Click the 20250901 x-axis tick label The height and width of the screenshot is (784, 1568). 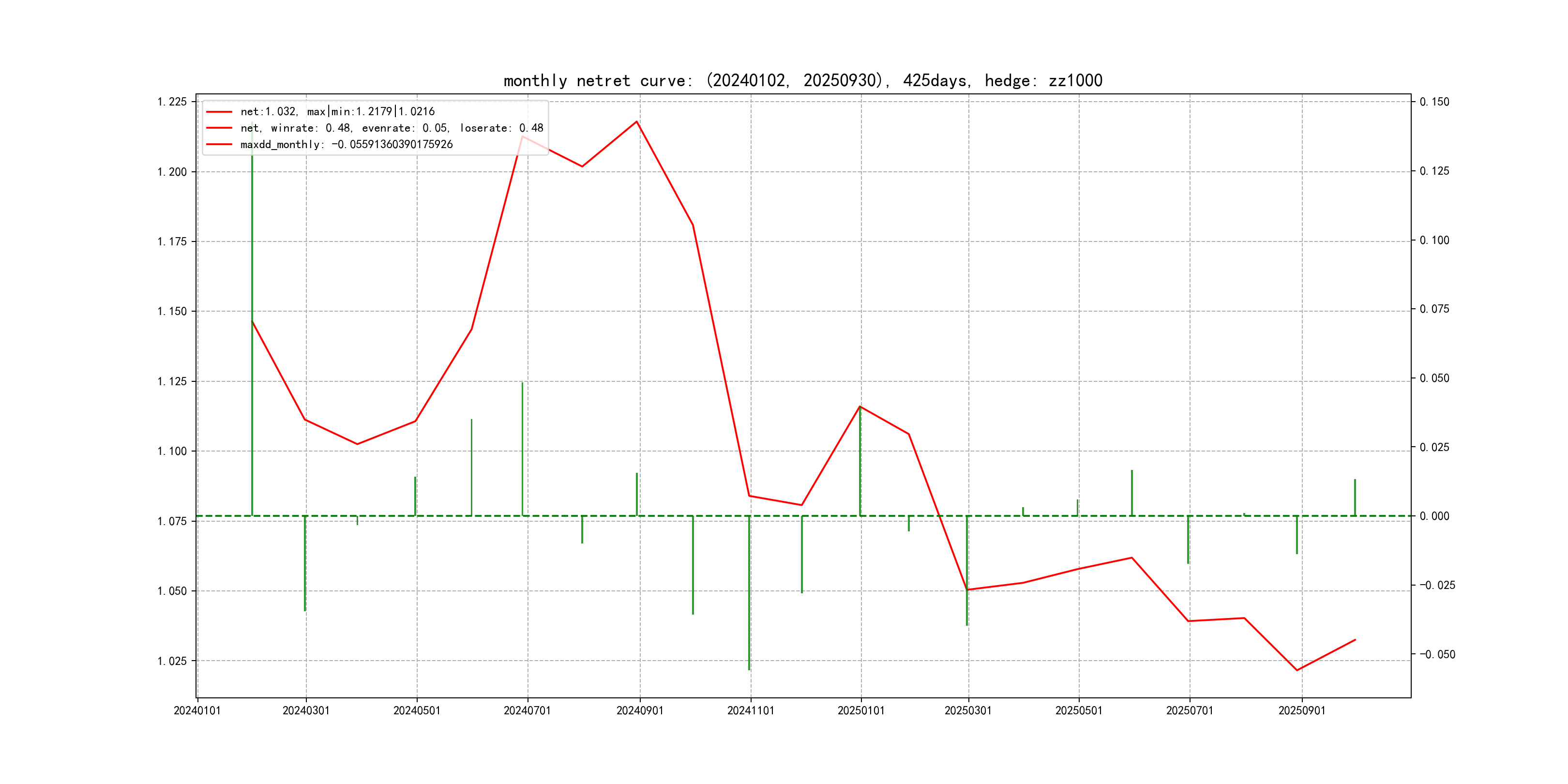point(1301,710)
